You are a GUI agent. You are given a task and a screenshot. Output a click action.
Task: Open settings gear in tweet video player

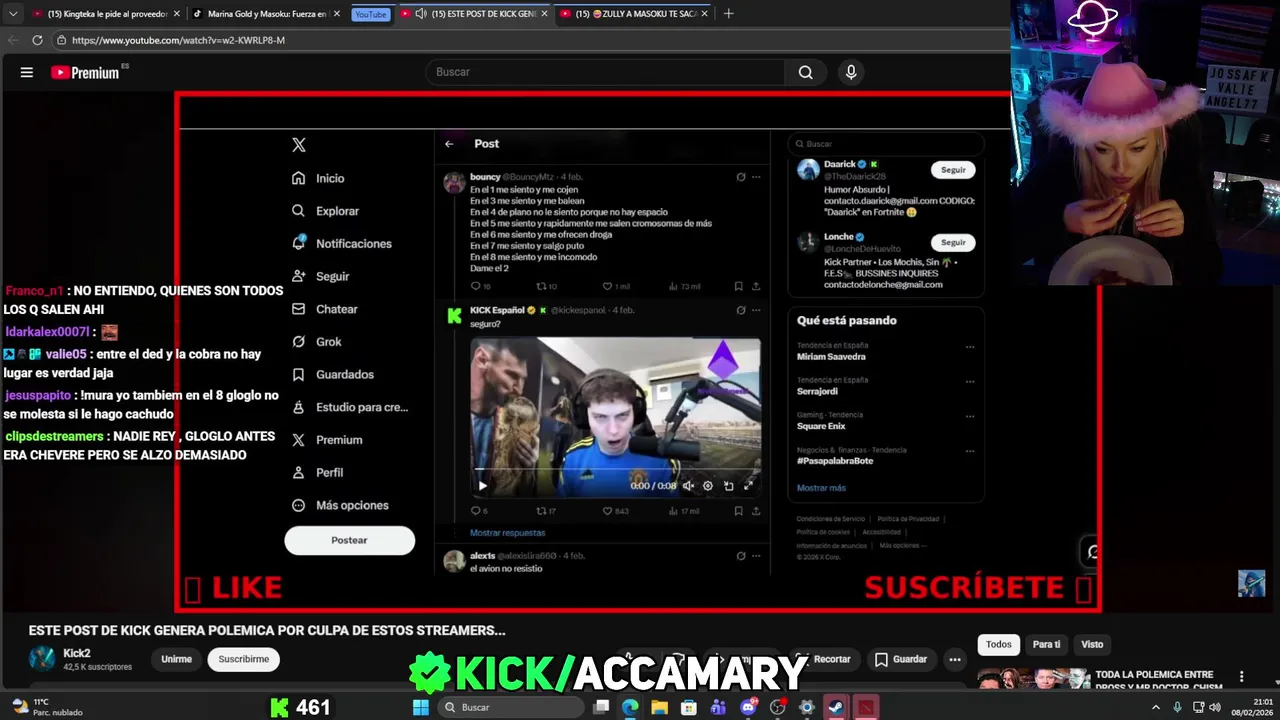[707, 486]
